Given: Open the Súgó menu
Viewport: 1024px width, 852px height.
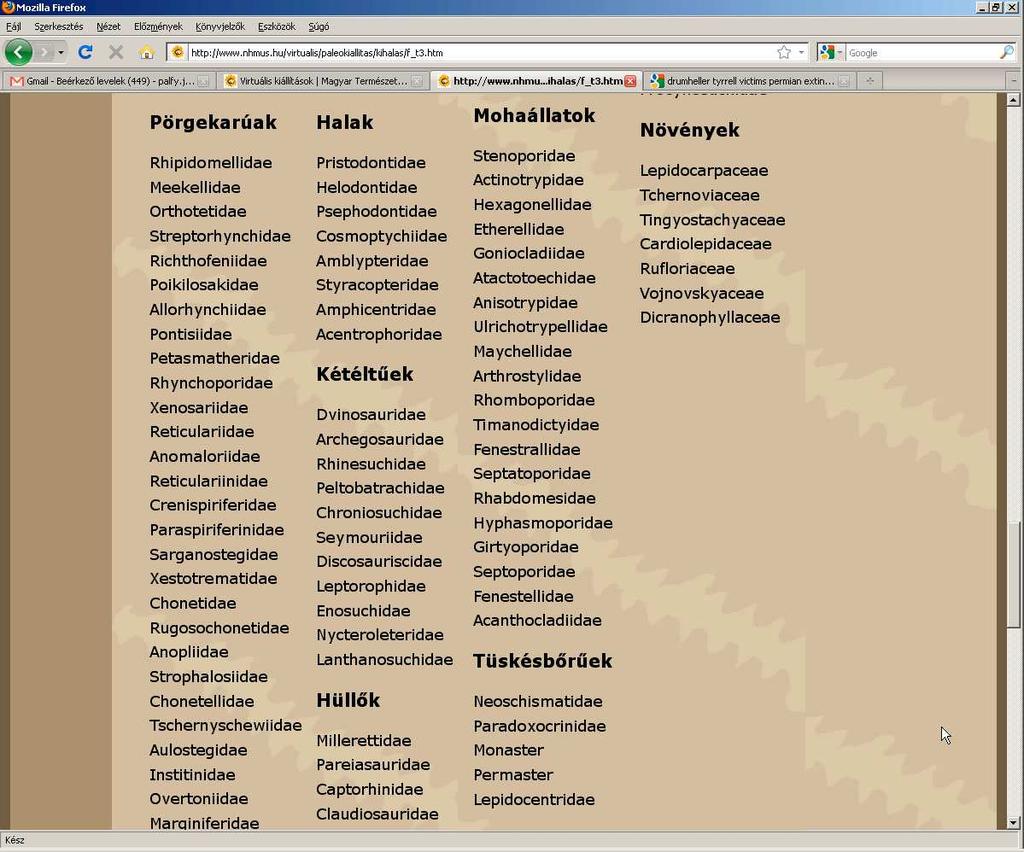Looking at the screenshot, I should 319,27.
